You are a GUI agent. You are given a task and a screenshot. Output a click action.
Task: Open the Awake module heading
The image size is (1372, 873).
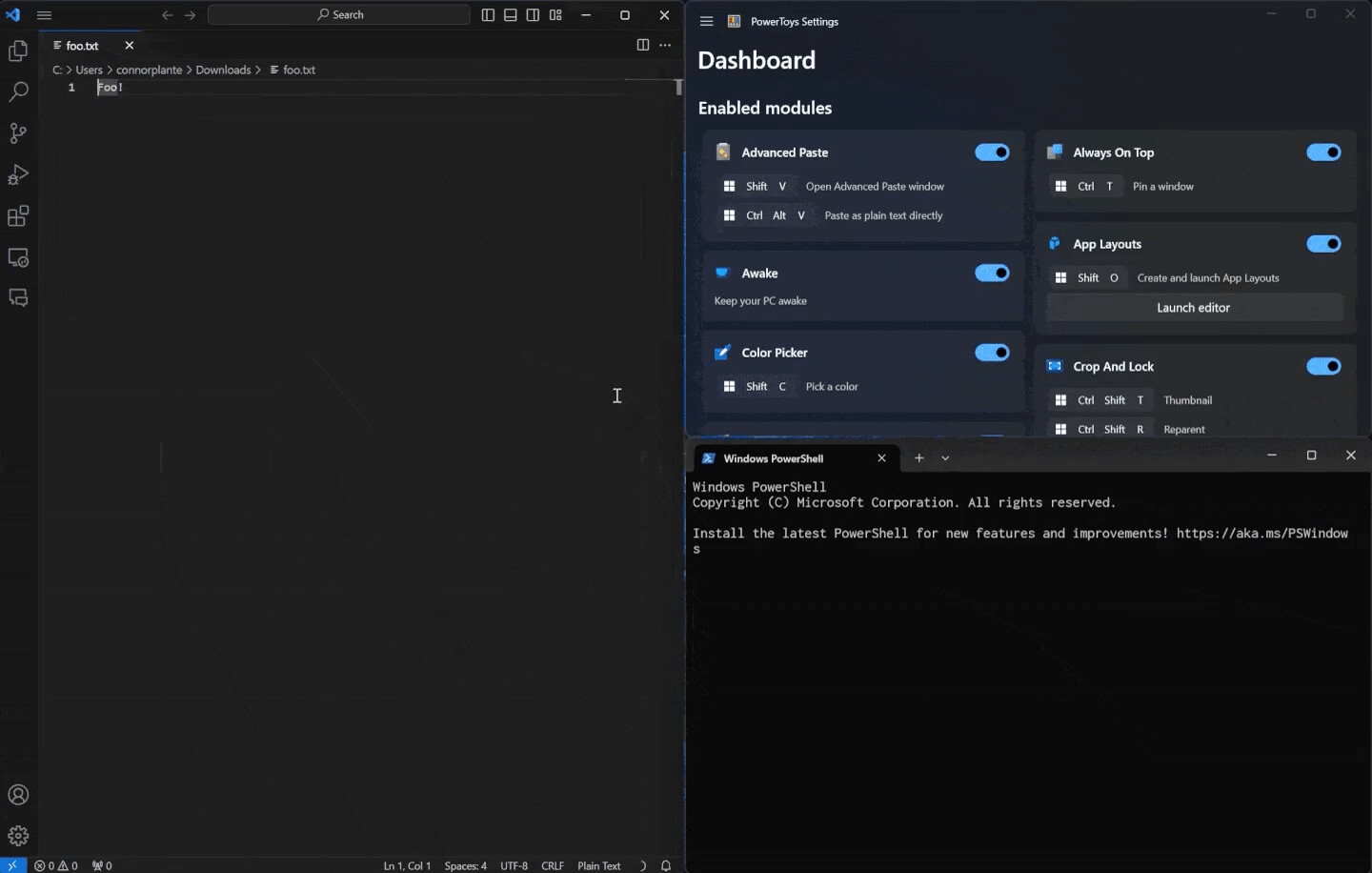coord(759,273)
